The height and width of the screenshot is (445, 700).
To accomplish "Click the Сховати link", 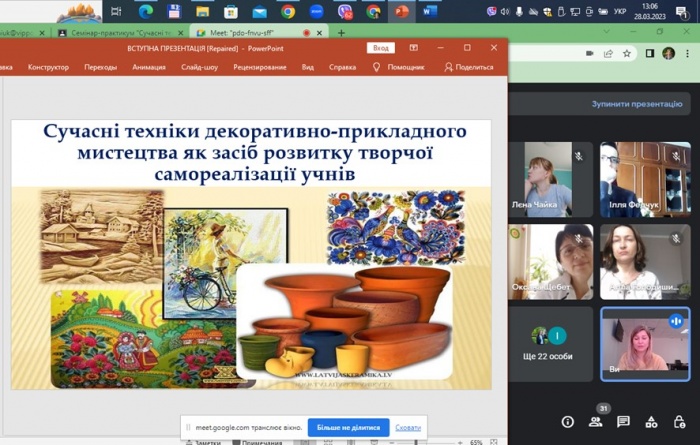I will [x=408, y=427].
